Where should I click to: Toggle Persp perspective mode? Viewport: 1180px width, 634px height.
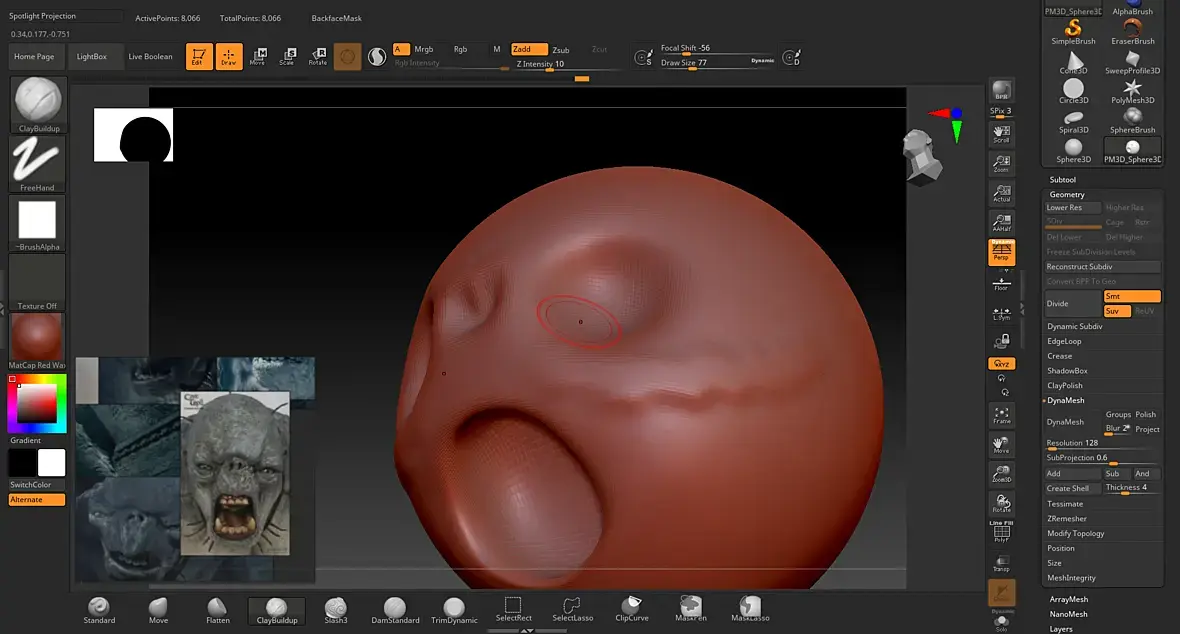(x=1001, y=252)
